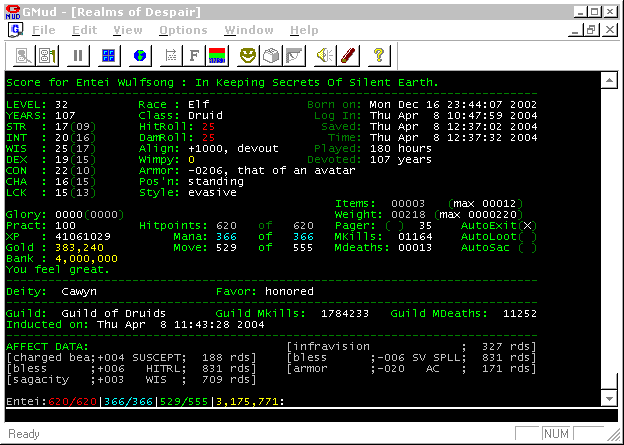Open font settings with F icon

tap(194, 55)
